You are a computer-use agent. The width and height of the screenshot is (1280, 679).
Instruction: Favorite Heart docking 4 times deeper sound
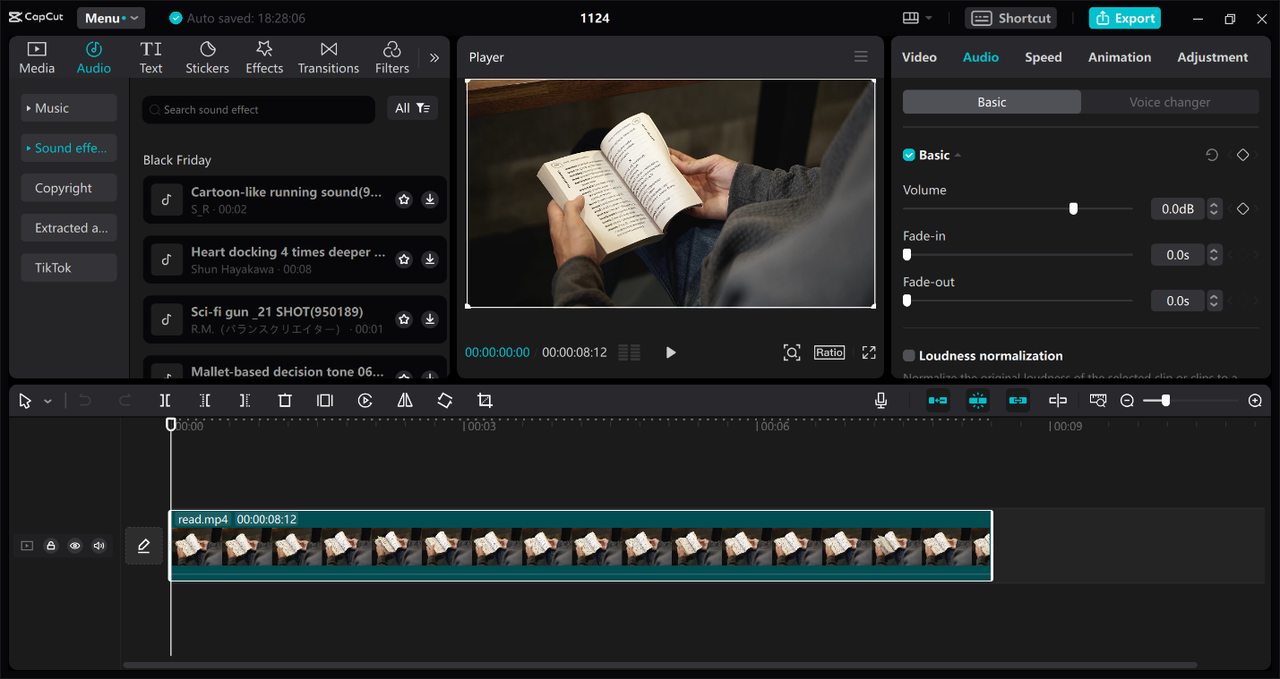[404, 260]
